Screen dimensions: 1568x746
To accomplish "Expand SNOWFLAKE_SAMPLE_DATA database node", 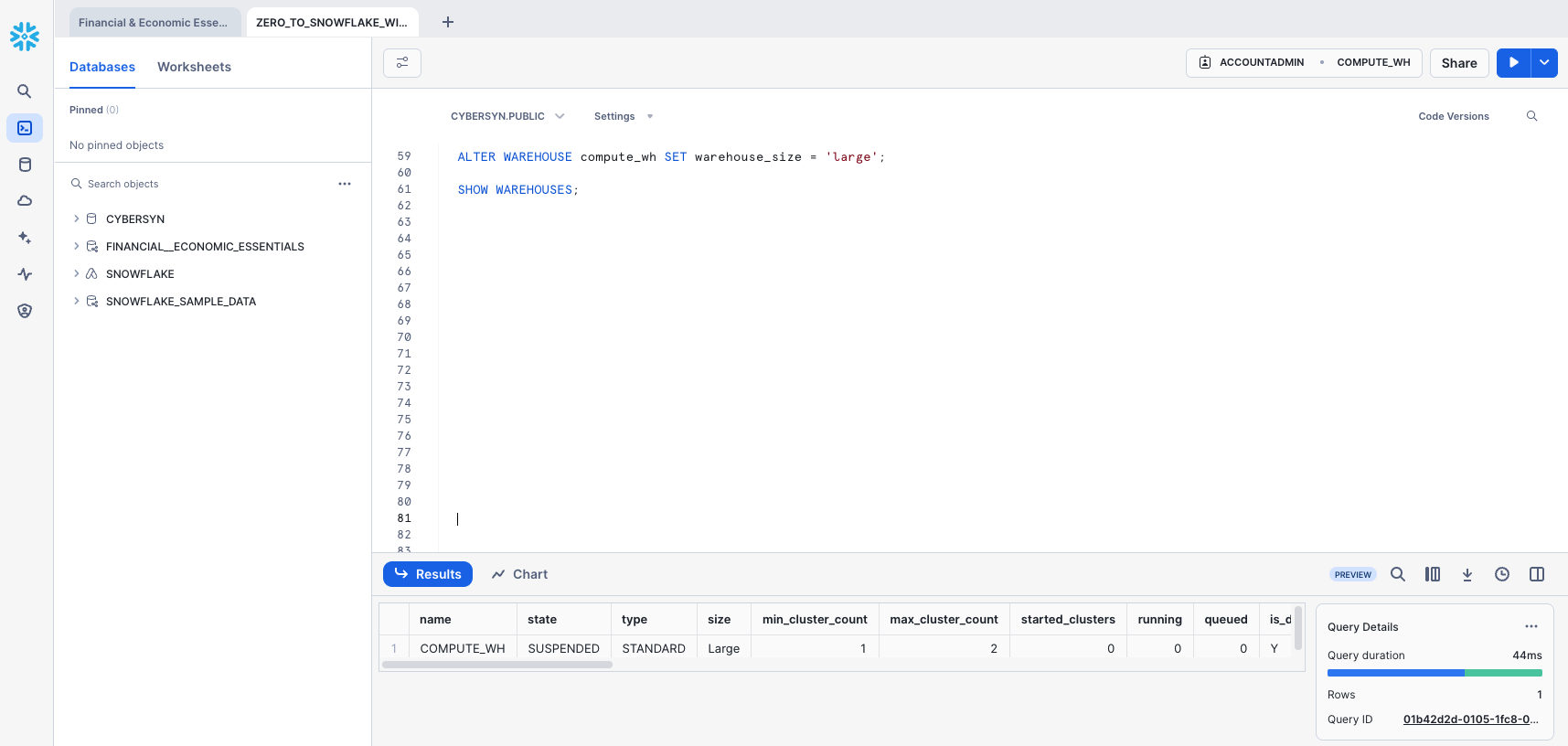I will coord(76,302).
